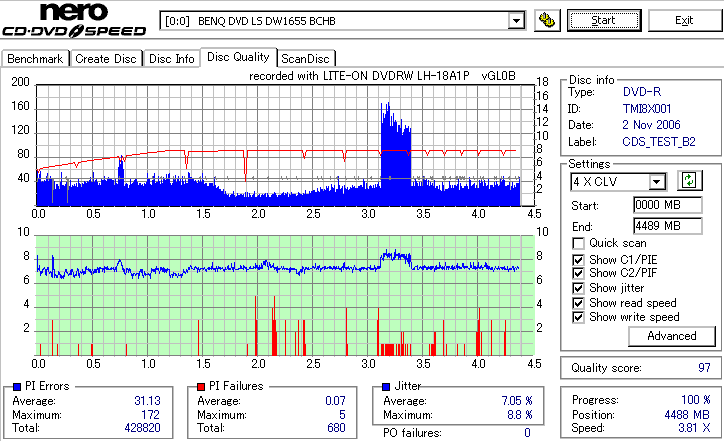Click the Quality score value 97
724x441 pixels.
click(x=704, y=368)
